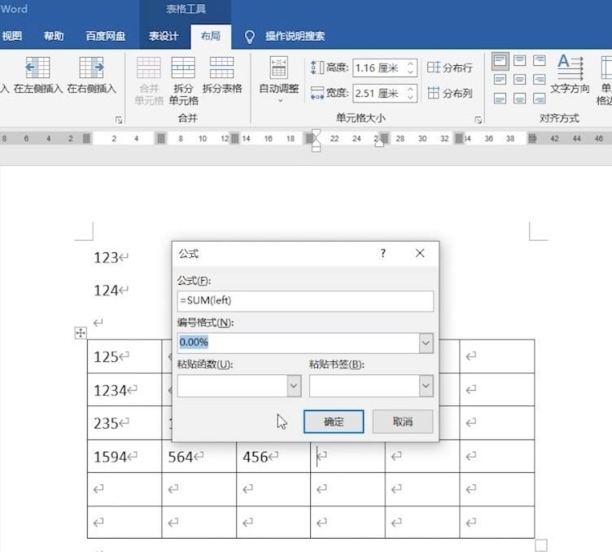Click table cell containing 1594
The image size is (612, 552).
pyautogui.click(x=125, y=456)
